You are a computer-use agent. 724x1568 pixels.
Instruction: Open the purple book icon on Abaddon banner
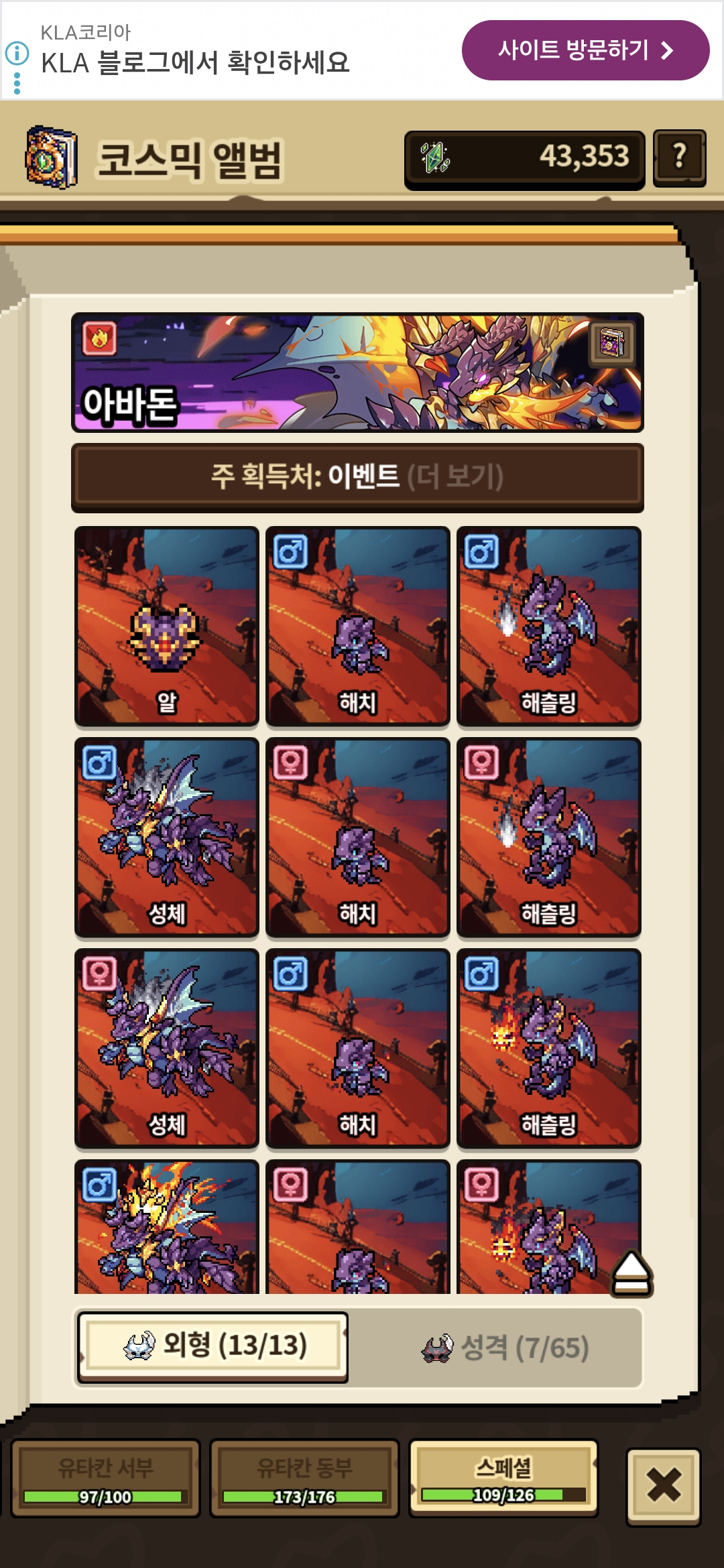pyautogui.click(x=612, y=344)
